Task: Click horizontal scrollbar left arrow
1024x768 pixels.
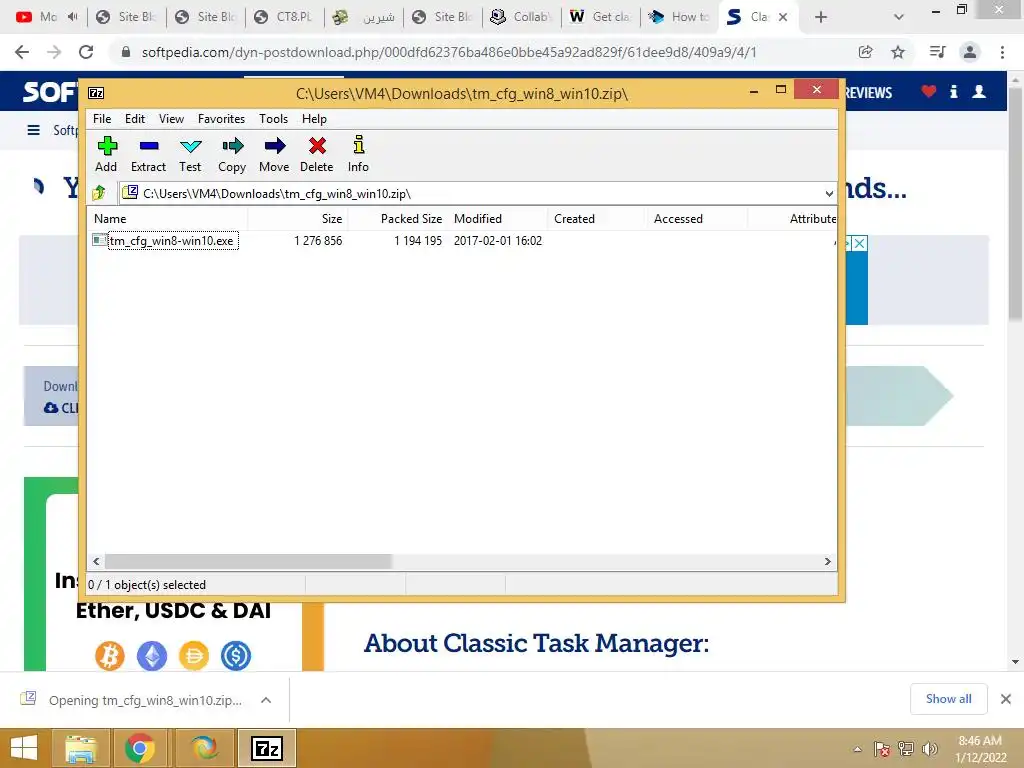Action: 96,562
